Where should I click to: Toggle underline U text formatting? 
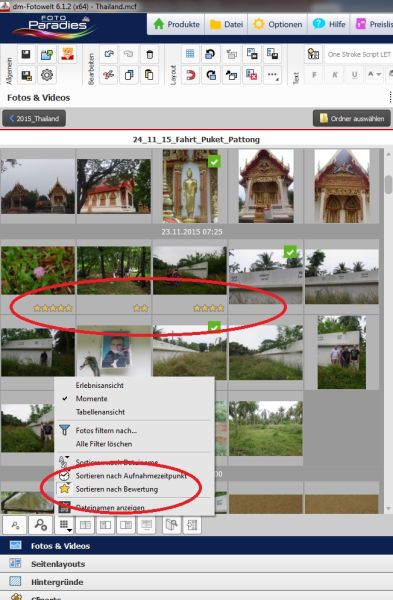[x=355, y=75]
